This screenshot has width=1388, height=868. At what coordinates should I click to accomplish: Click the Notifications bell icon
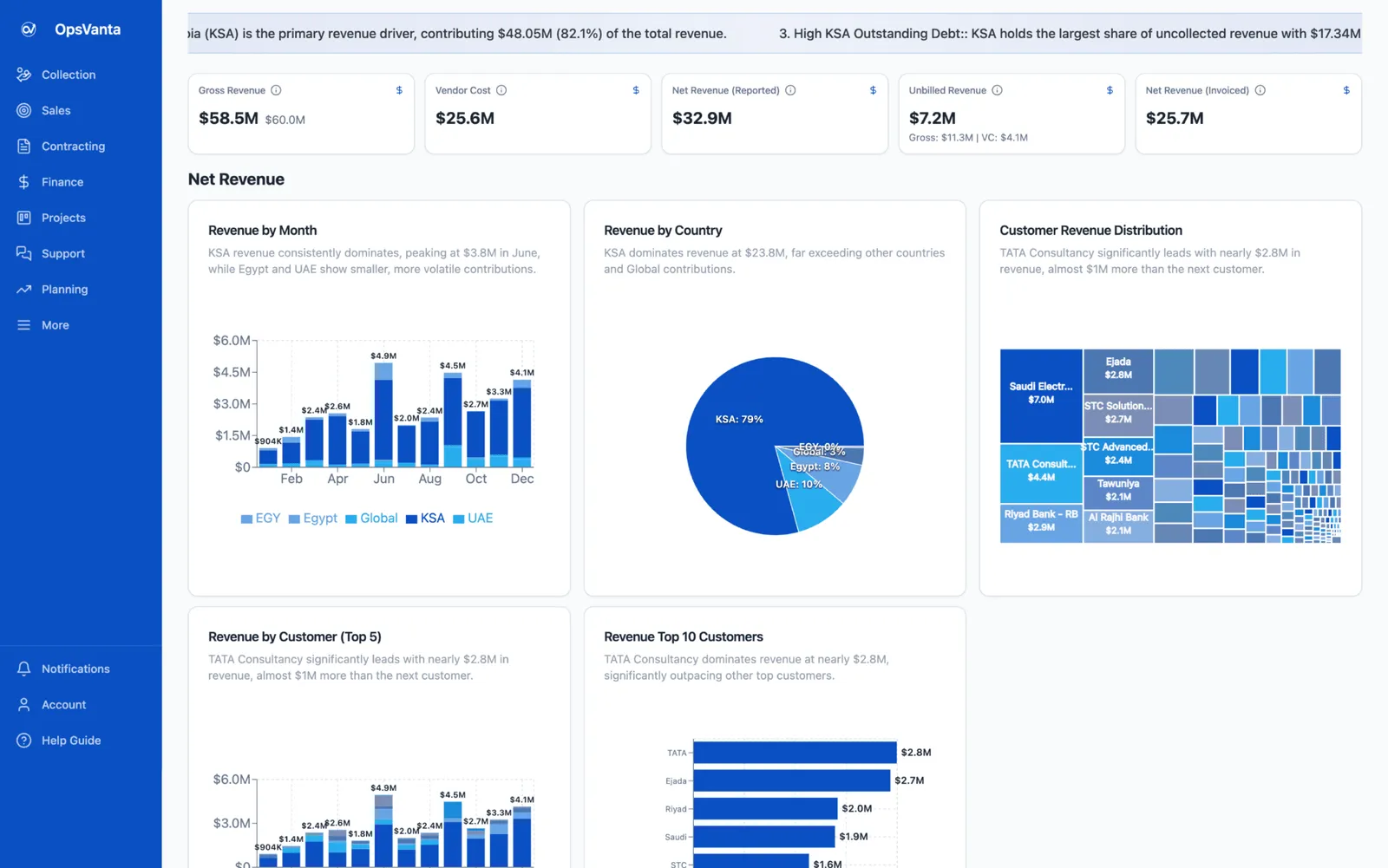click(24, 669)
